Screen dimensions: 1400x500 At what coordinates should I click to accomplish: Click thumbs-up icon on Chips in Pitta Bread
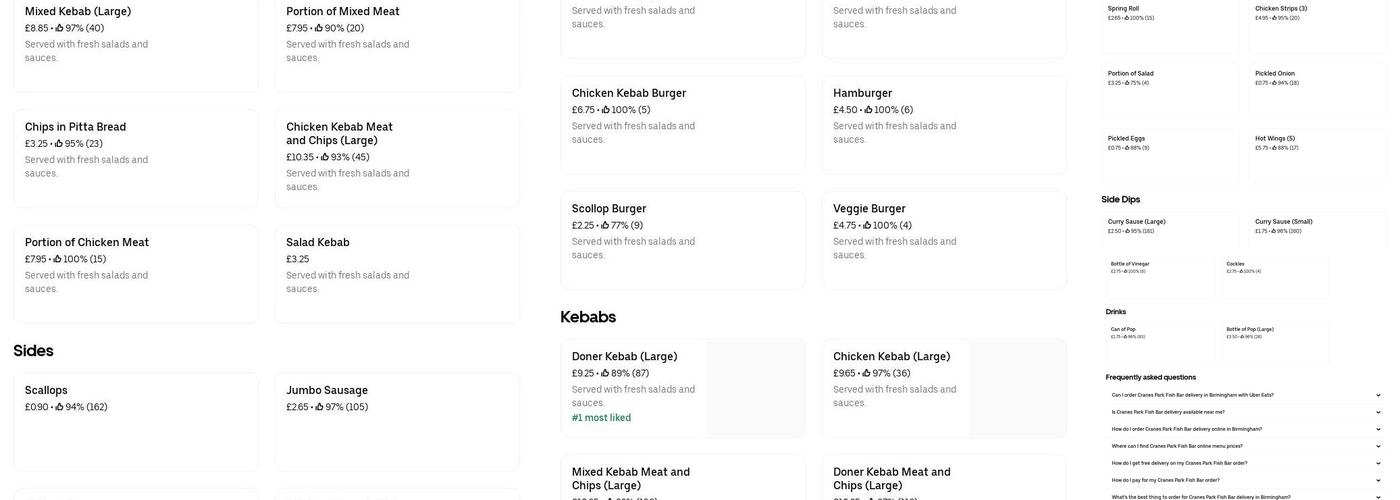click(x=59, y=143)
